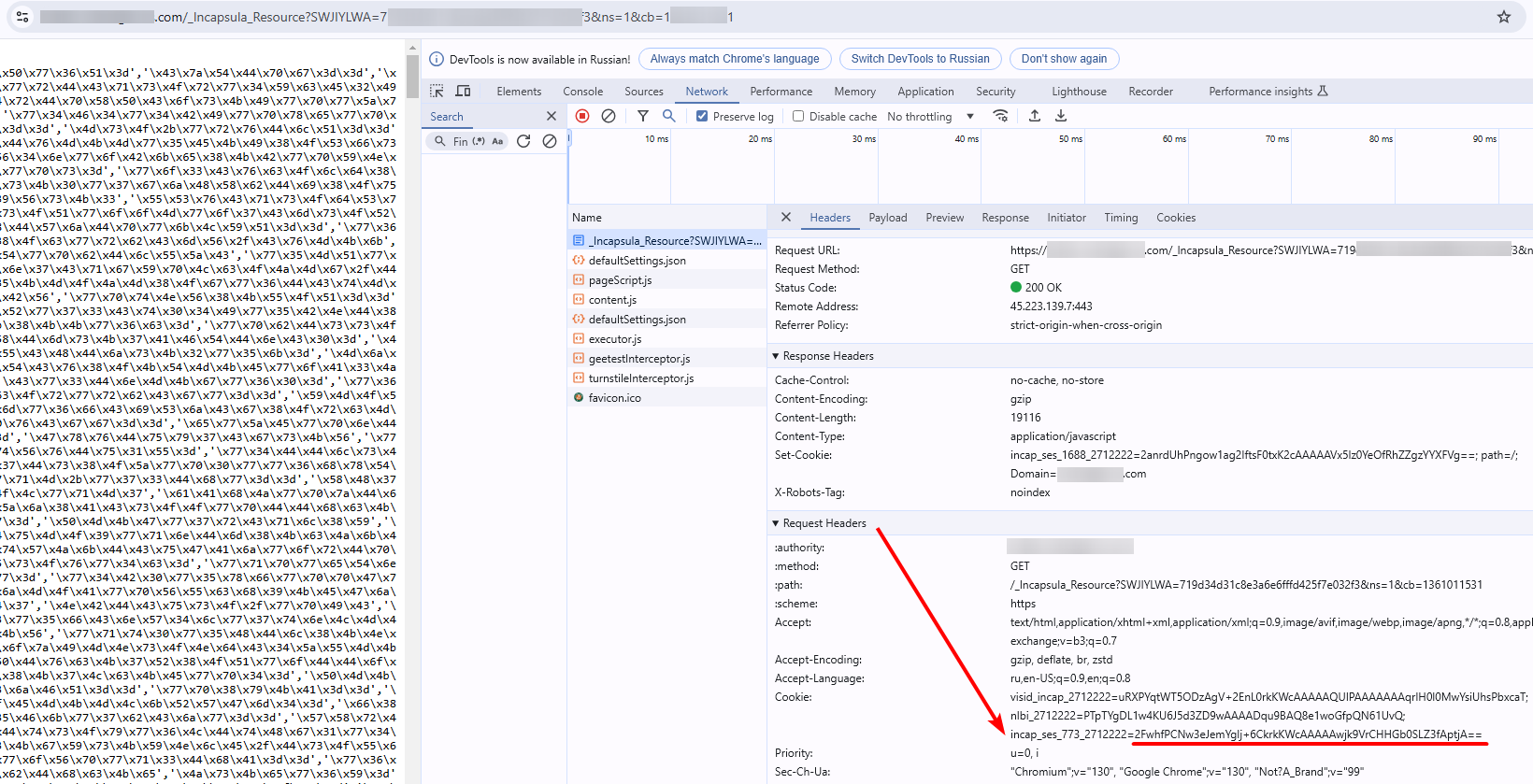Toggle match case in search

tap(497, 141)
